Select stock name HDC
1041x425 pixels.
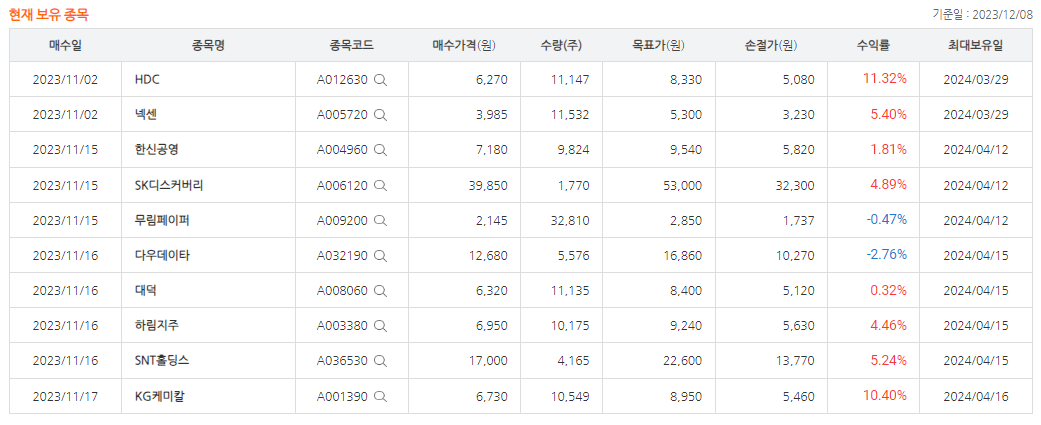tap(147, 80)
